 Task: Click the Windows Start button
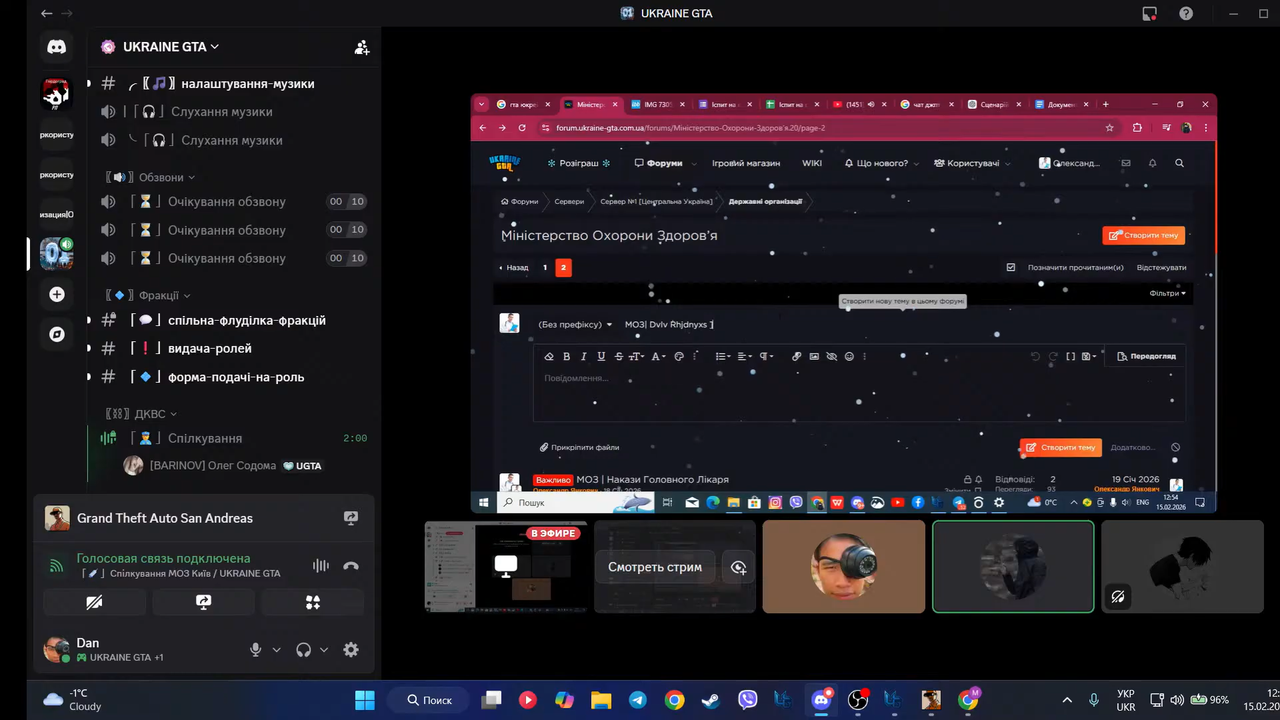(x=364, y=700)
